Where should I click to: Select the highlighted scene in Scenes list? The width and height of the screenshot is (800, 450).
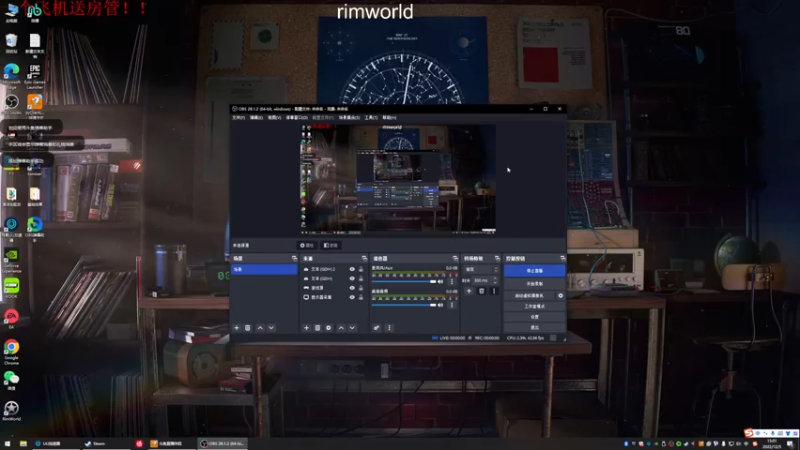[x=264, y=269]
